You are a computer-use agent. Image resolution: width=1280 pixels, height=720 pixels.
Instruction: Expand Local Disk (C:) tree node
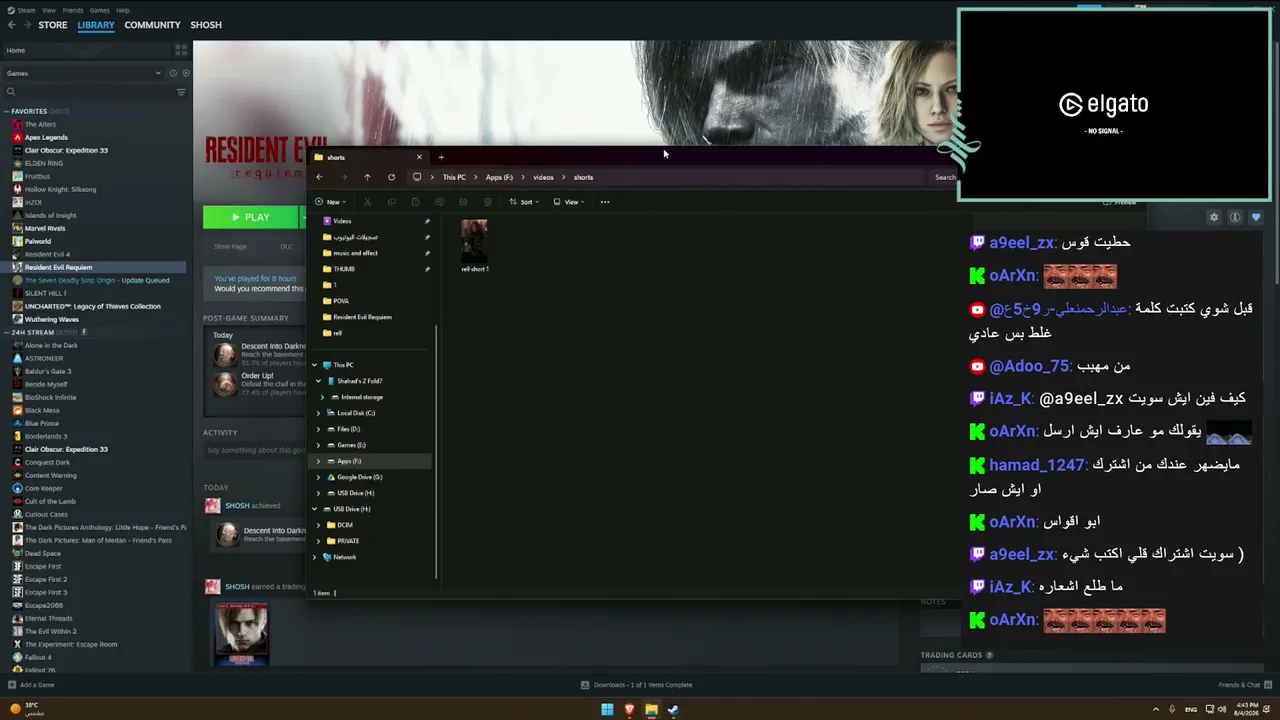[x=318, y=413]
